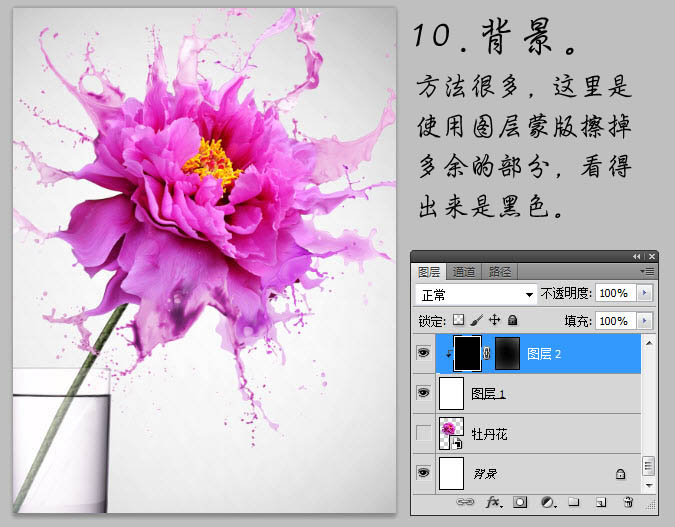Image resolution: width=675 pixels, height=527 pixels.
Task: Click the delete layer trash icon
Action: (628, 501)
